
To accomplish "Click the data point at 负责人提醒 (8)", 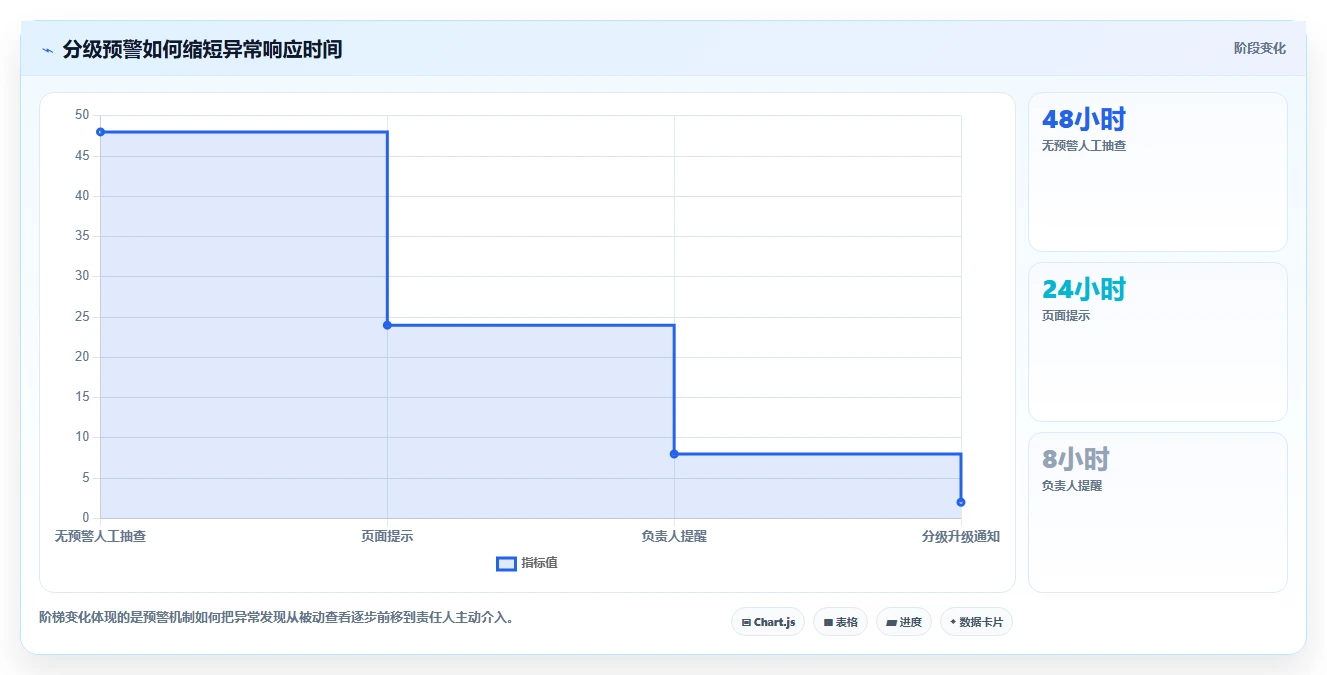I will point(674,454).
